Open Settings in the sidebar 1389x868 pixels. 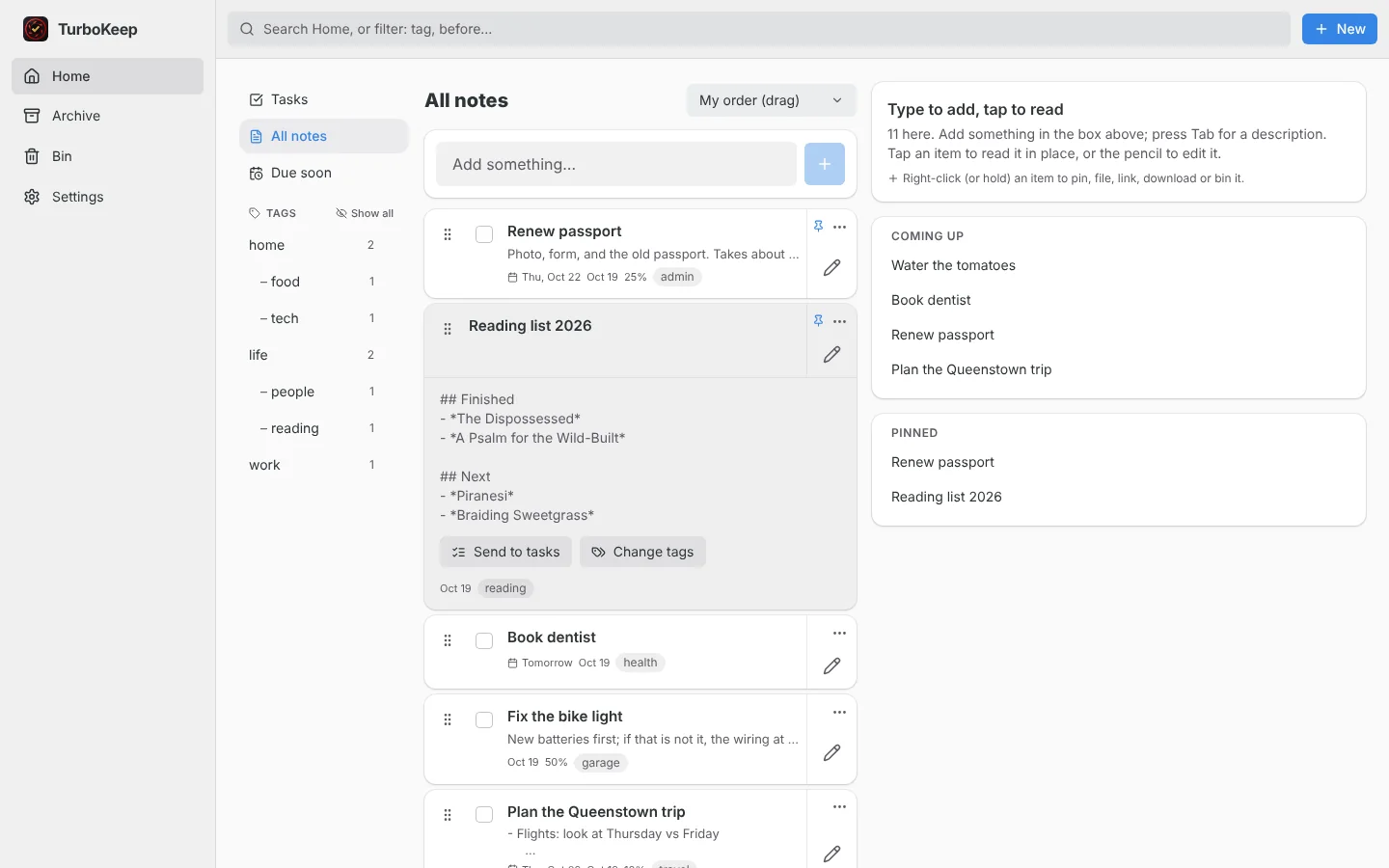point(108,197)
